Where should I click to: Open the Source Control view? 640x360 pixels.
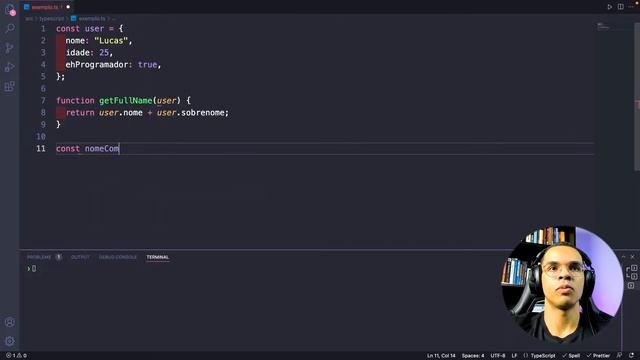point(10,48)
